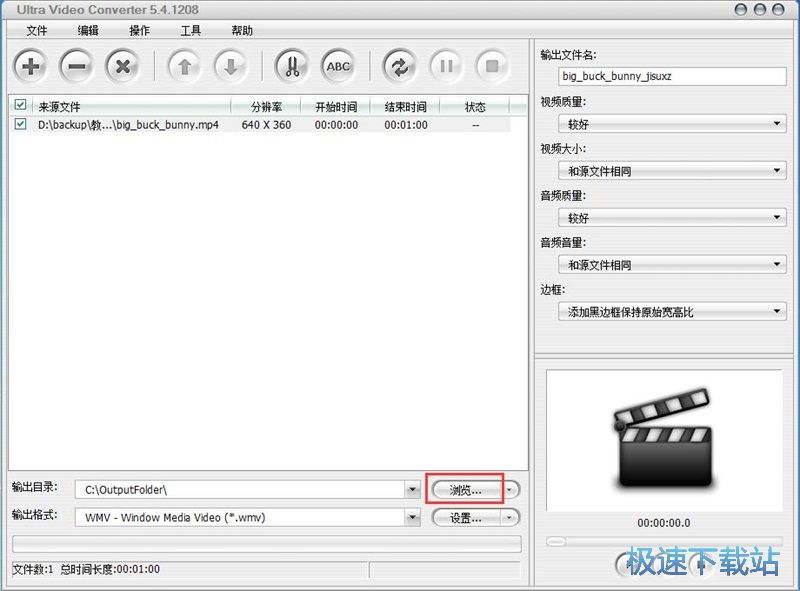Click the 来源文件 column header
Viewport: 800px width, 591px height.
click(x=132, y=107)
